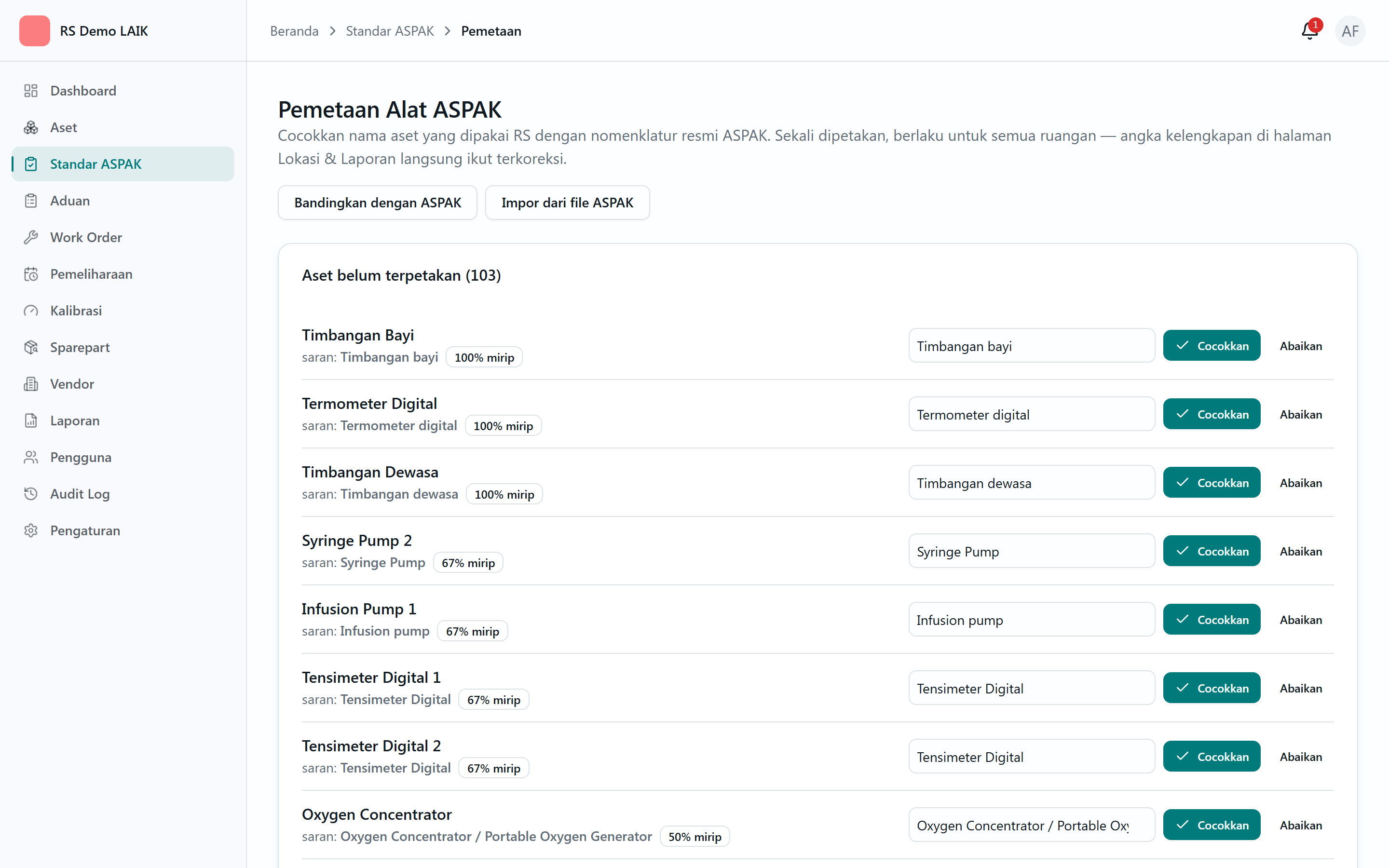
Task: Click Abaikan for Infusion Pump 1
Action: tap(1301, 620)
